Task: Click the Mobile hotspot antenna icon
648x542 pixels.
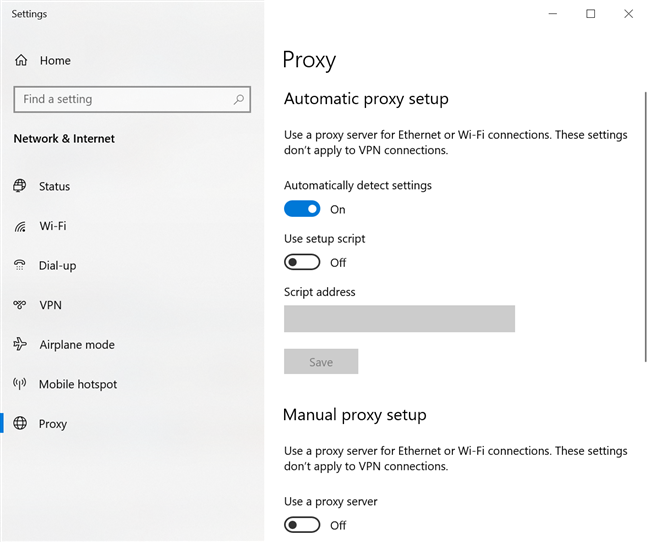Action: point(19,384)
